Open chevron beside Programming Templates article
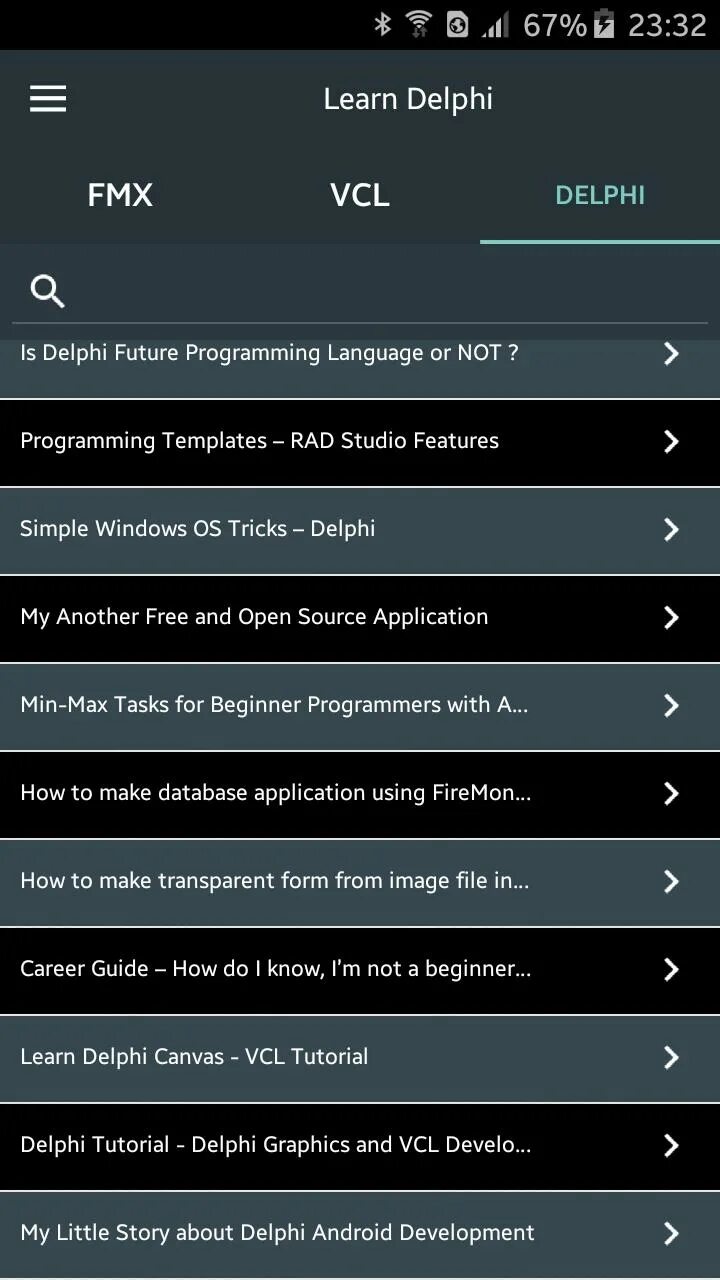 (671, 441)
